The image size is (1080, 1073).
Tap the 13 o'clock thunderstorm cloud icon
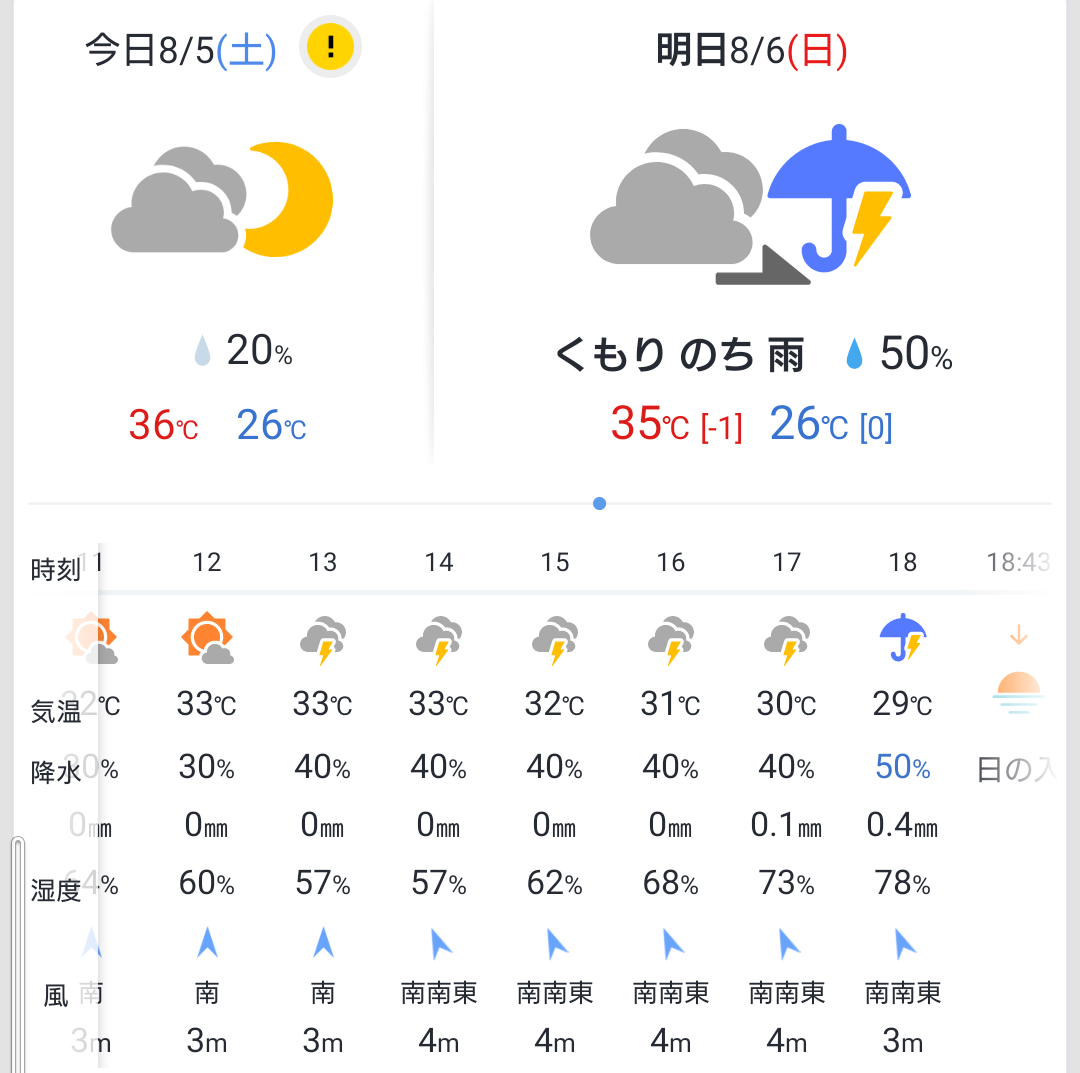click(323, 640)
